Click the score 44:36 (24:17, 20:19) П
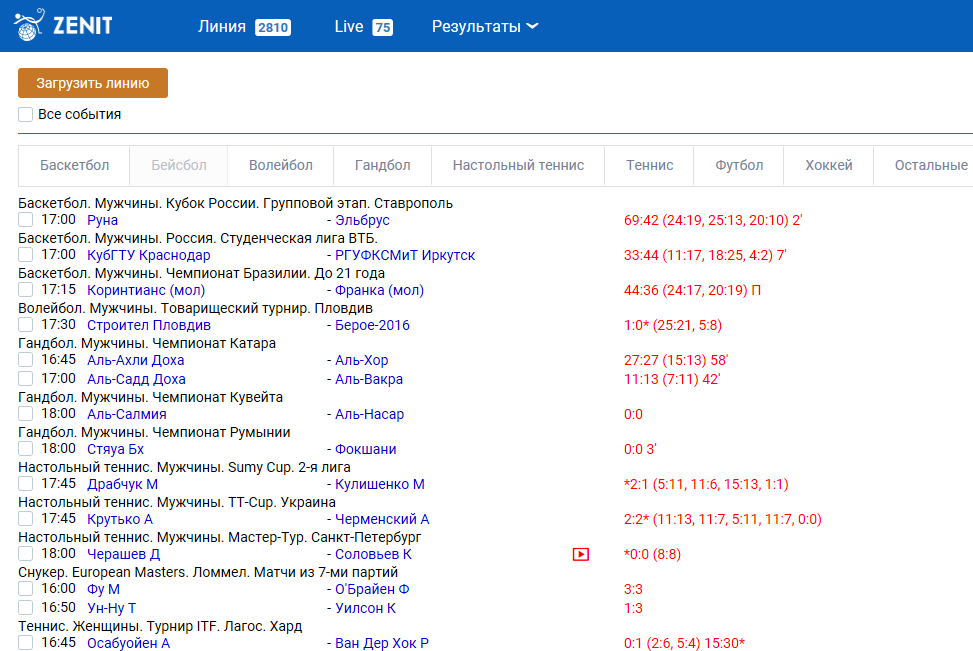Viewport: 973px width, 651px height. point(693,290)
